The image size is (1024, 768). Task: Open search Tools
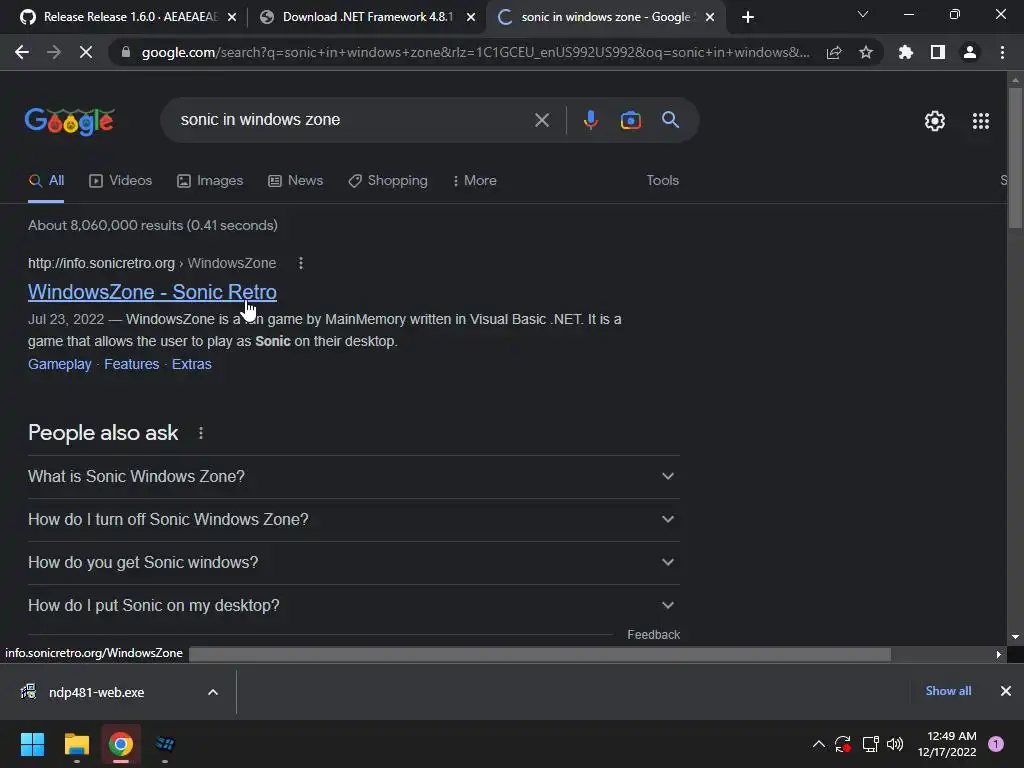tap(662, 180)
